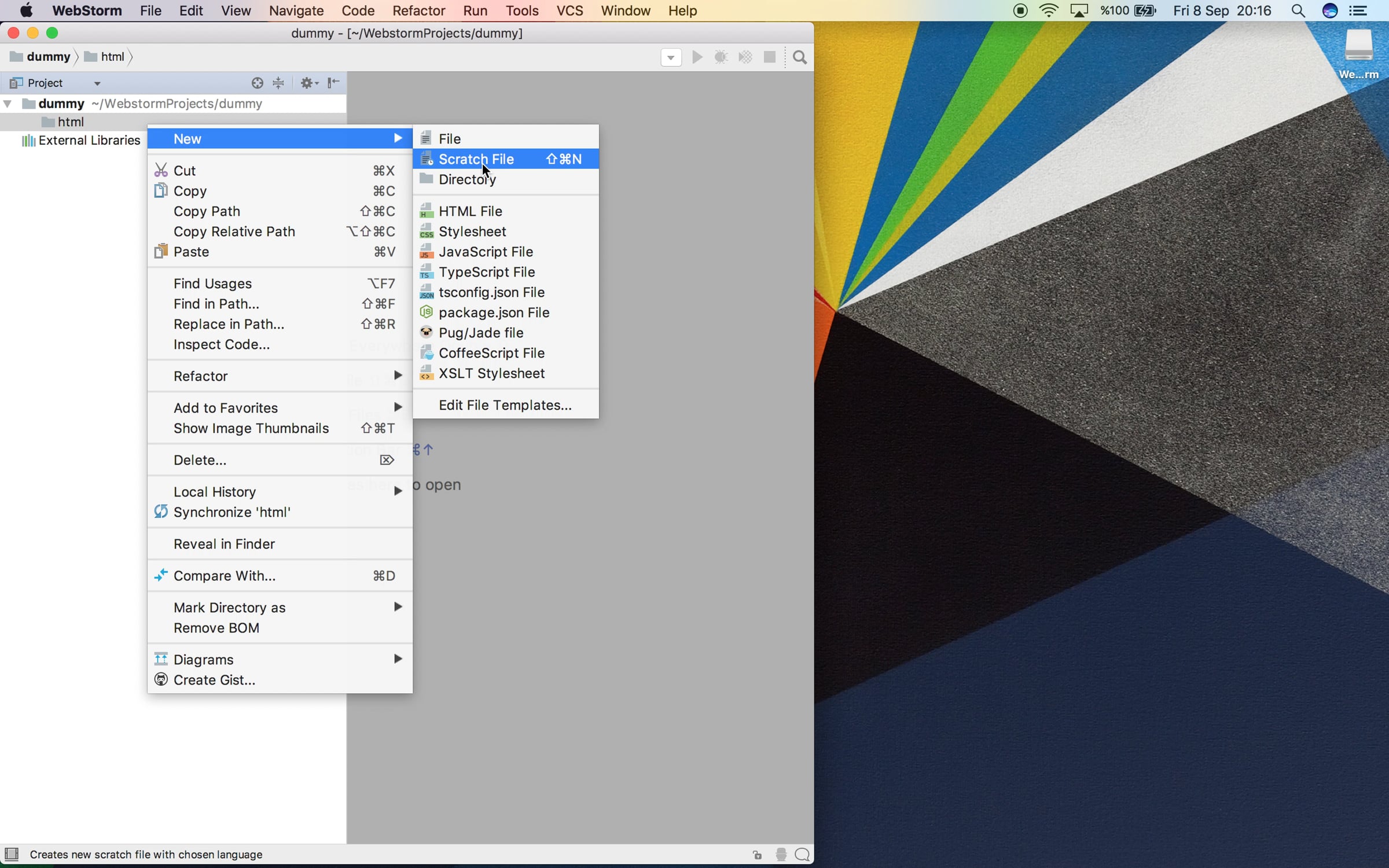Viewport: 1389px width, 868px height.
Task: Open Edit File Templates…
Action: (506, 405)
